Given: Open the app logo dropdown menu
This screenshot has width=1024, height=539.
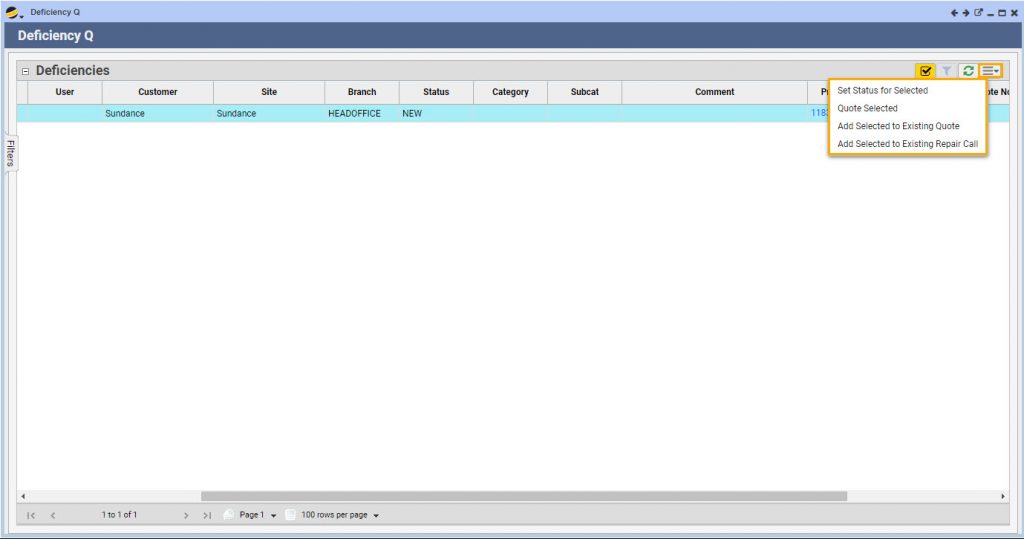Looking at the screenshot, I should [x=14, y=12].
